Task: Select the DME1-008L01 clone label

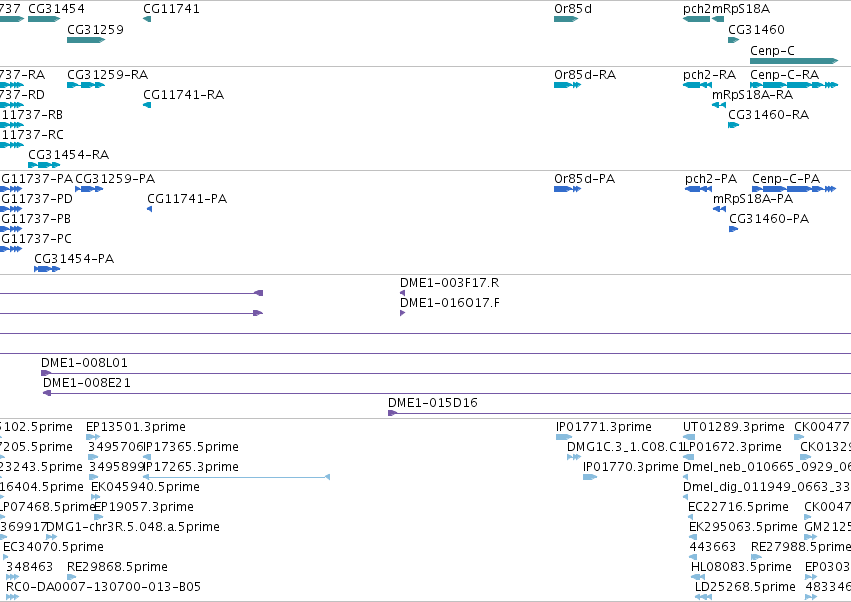Action: tap(84, 363)
